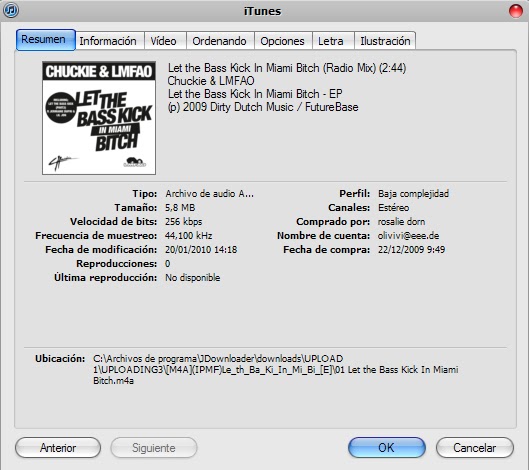Click the song title 'Let the Bass Kick In Miami Bitch (Radio Mix)'
The image size is (529, 470).
272,68
